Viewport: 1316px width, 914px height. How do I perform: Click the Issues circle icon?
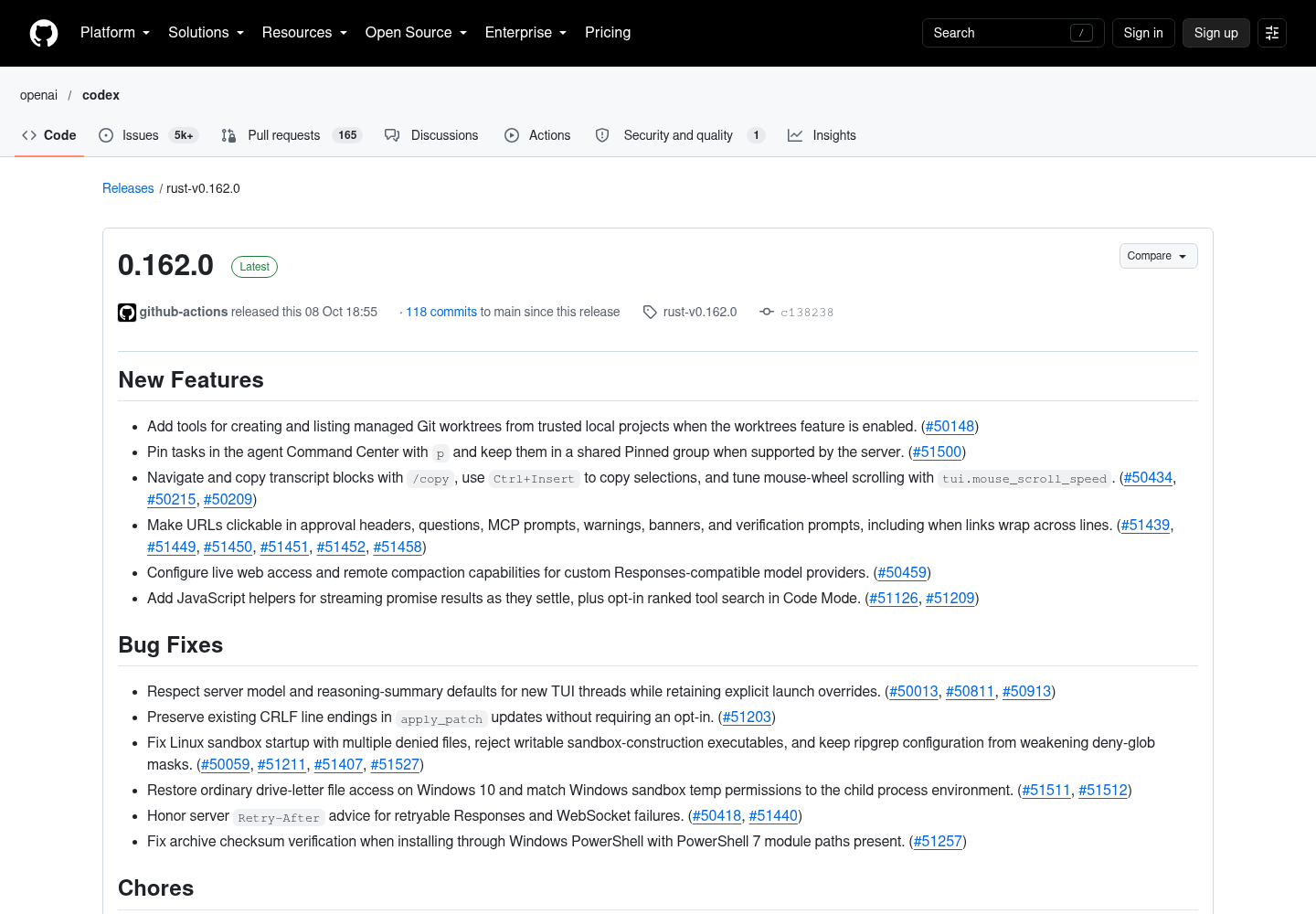click(106, 135)
